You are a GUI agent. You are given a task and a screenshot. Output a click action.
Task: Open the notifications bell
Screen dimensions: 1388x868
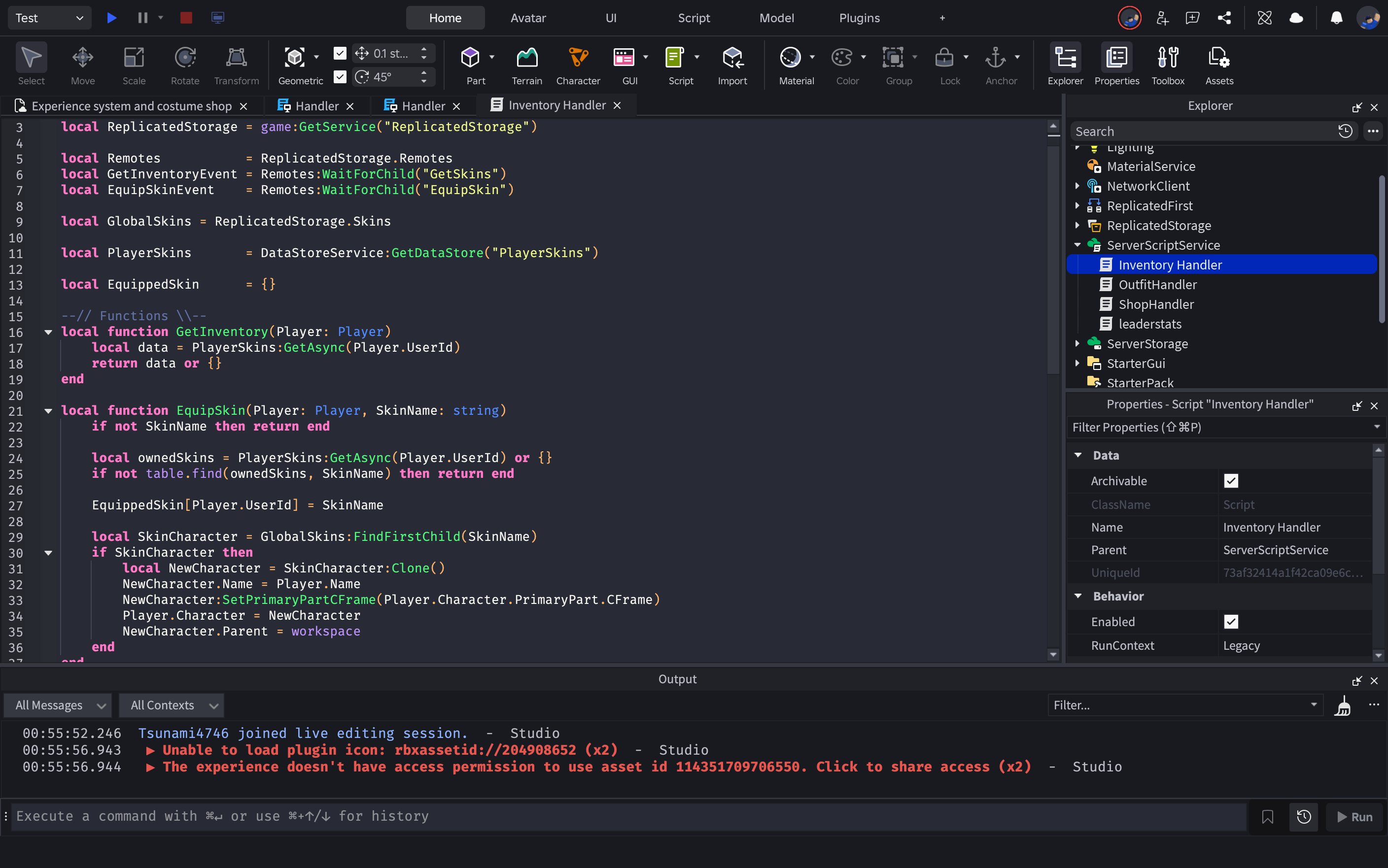pyautogui.click(x=1336, y=18)
